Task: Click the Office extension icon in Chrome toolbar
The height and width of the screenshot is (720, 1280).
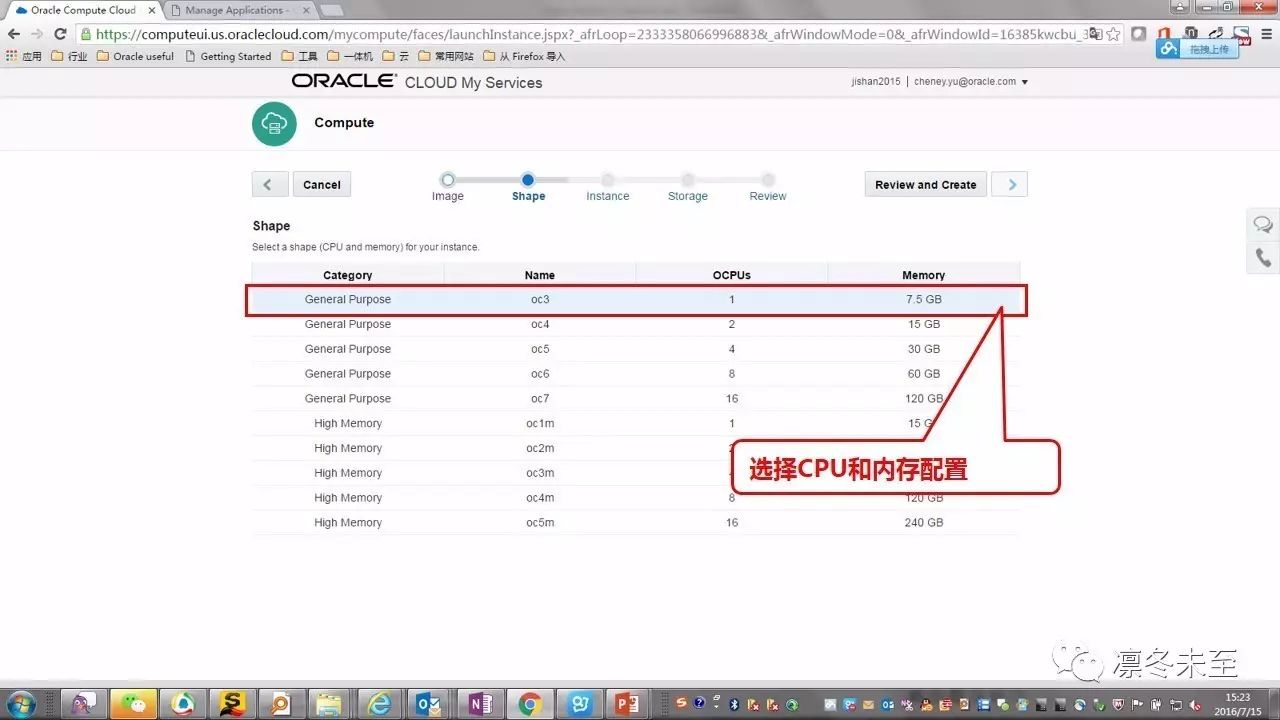Action: tap(1163, 34)
